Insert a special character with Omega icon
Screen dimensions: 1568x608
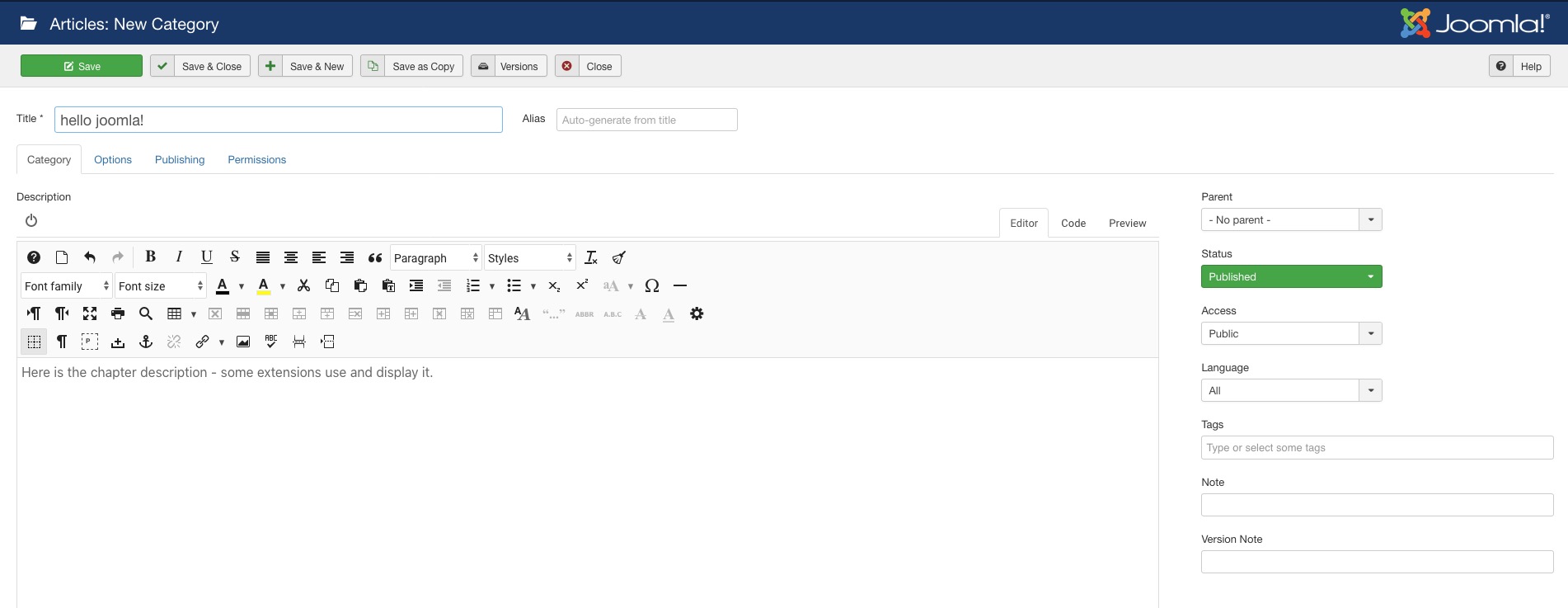[652, 285]
